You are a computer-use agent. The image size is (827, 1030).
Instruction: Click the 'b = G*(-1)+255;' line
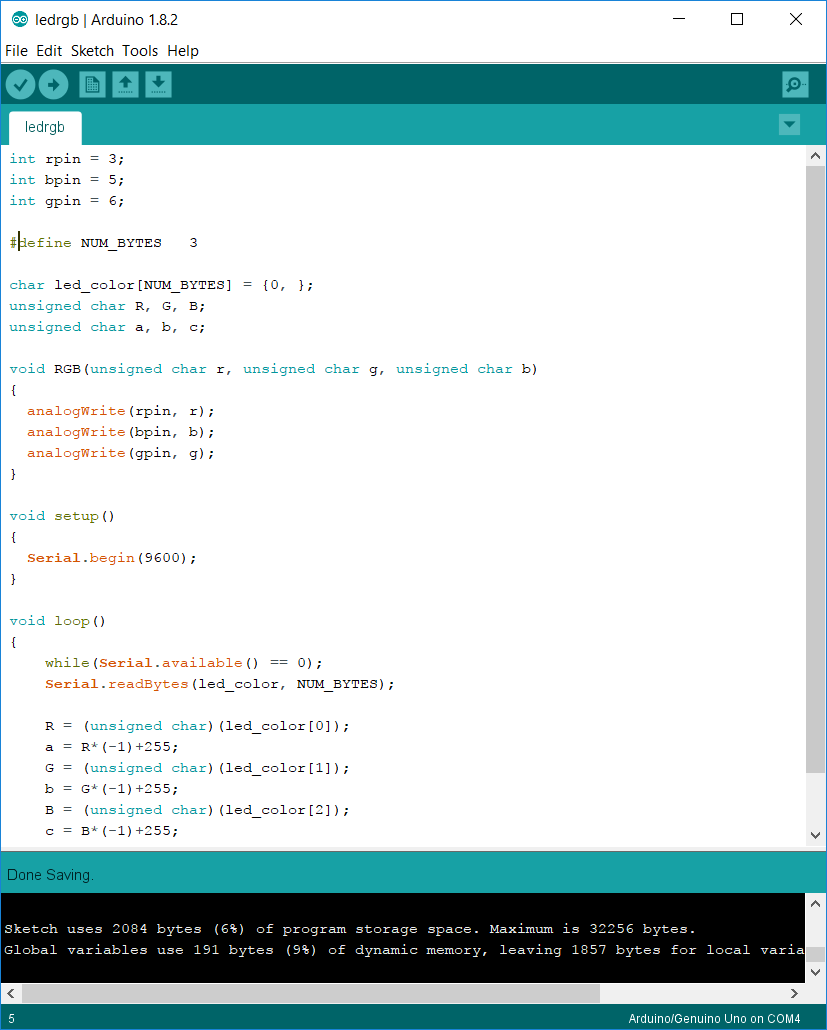(x=112, y=789)
